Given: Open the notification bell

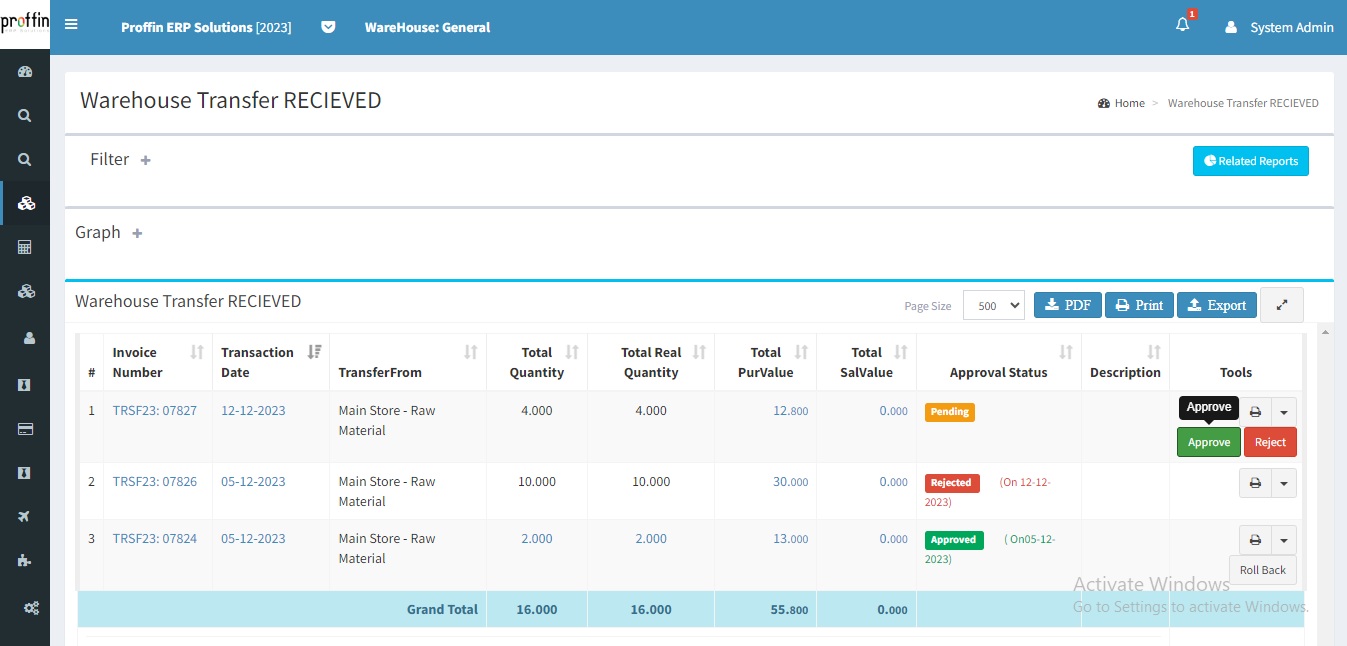Looking at the screenshot, I should 1183,26.
